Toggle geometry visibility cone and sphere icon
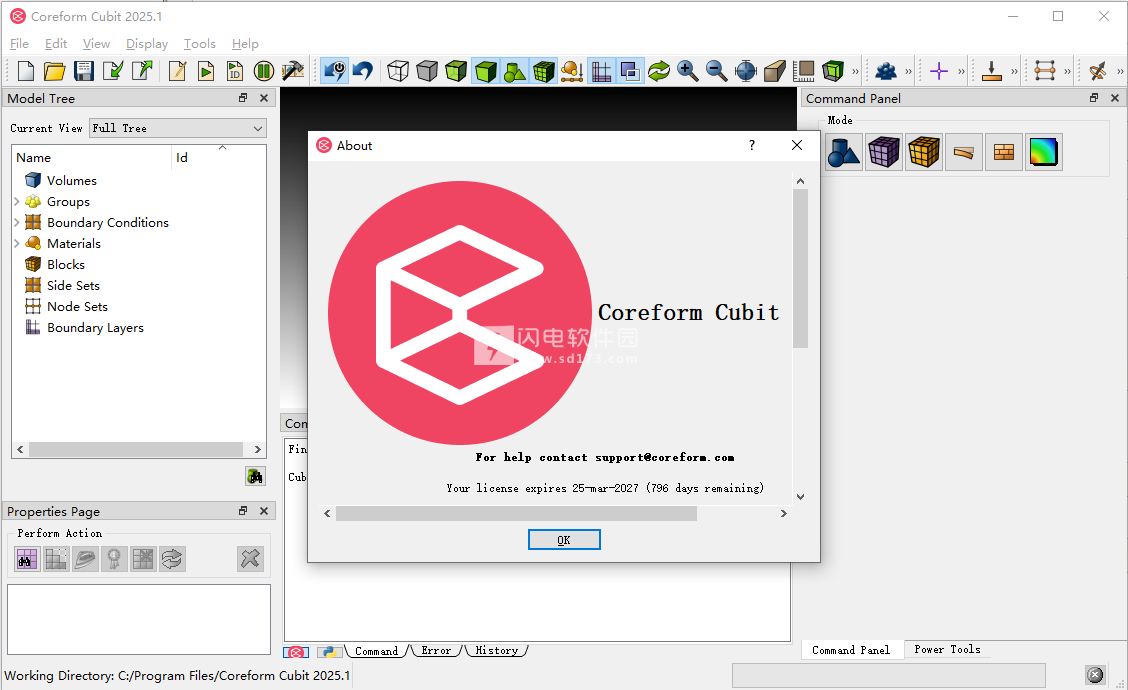 [x=514, y=71]
